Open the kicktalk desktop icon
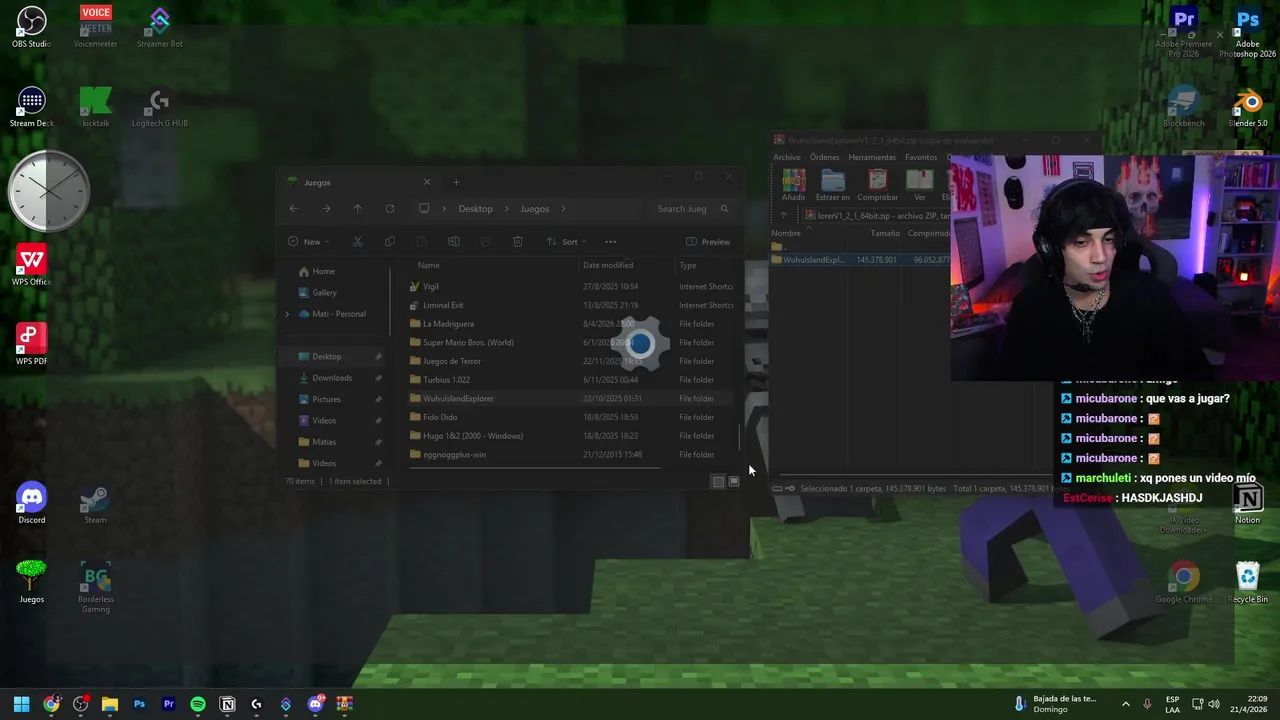This screenshot has width=1280, height=720. [x=96, y=107]
